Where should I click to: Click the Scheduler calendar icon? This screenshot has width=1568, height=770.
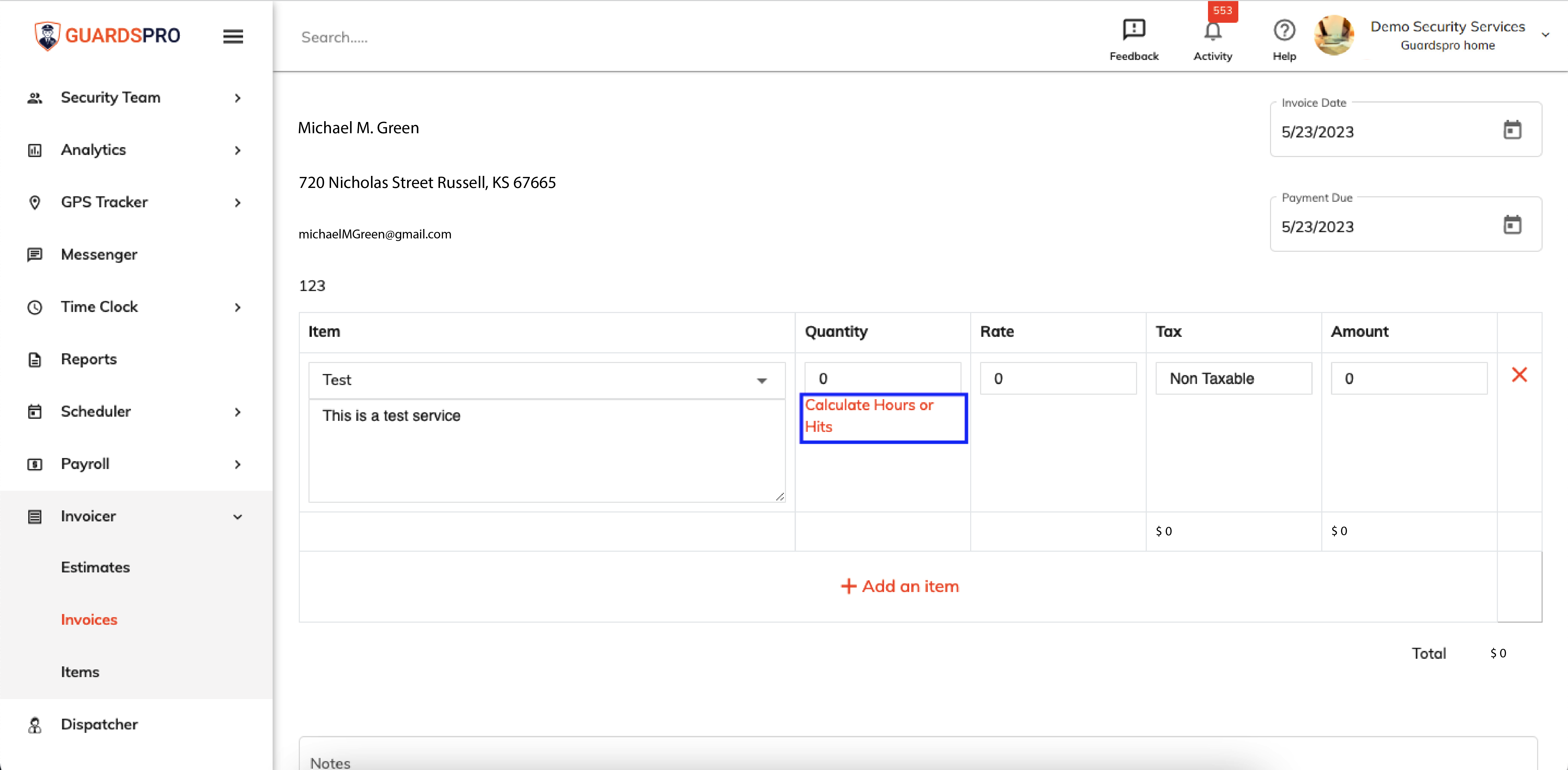35,412
